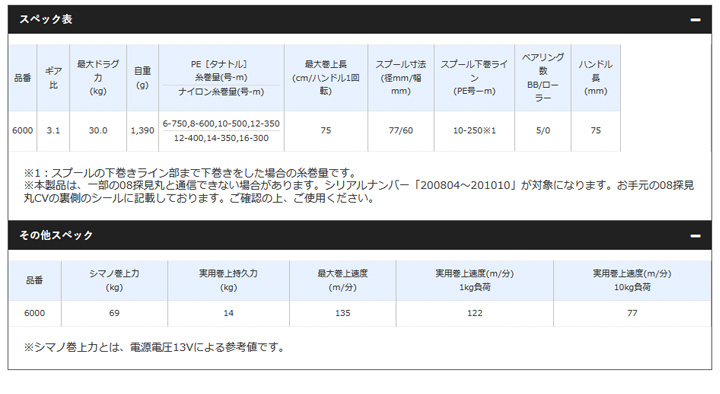Select the 実用巻上速度 10kg負荷 header
Image resolution: width=720 pixels, height=394 pixels.
point(632,280)
